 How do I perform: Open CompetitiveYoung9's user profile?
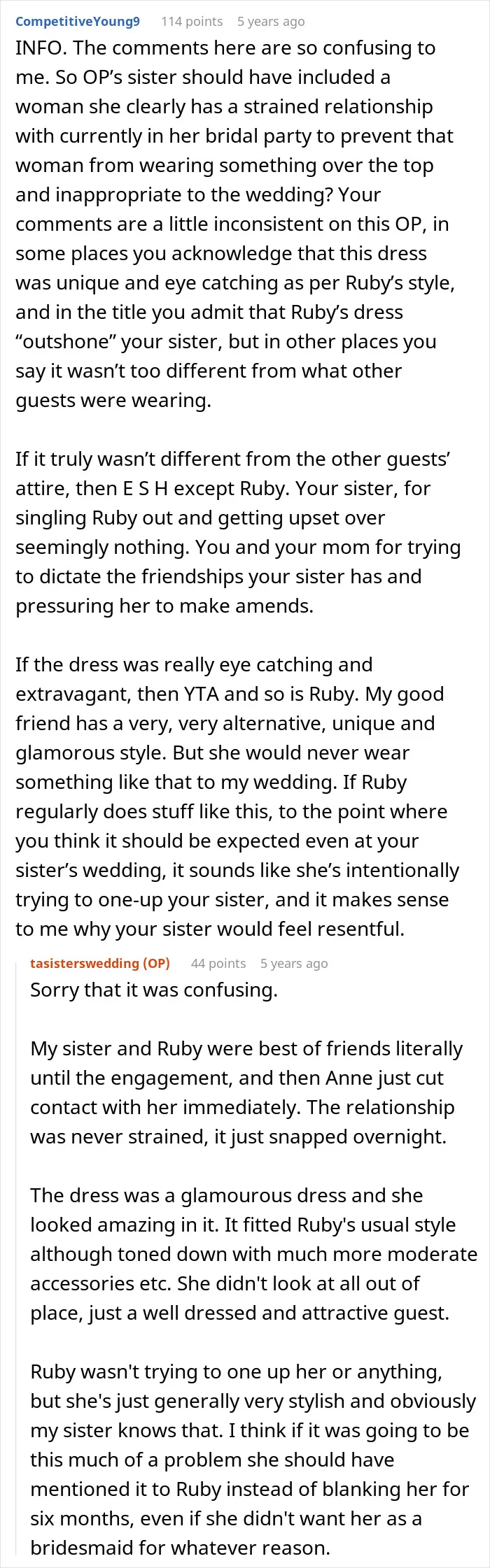(x=78, y=22)
